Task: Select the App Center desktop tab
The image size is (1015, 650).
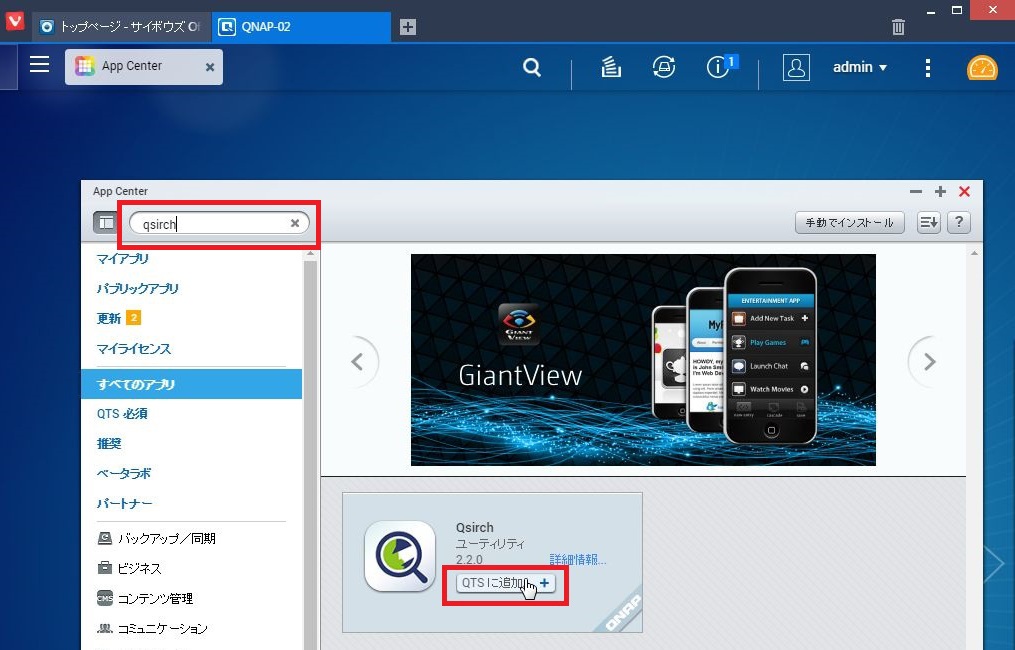Action: [x=144, y=67]
